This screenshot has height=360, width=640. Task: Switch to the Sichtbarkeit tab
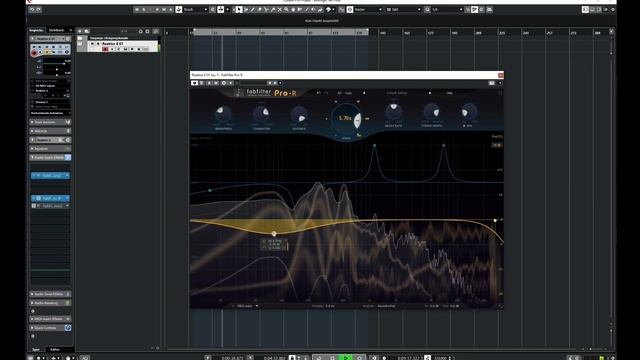coord(56,30)
